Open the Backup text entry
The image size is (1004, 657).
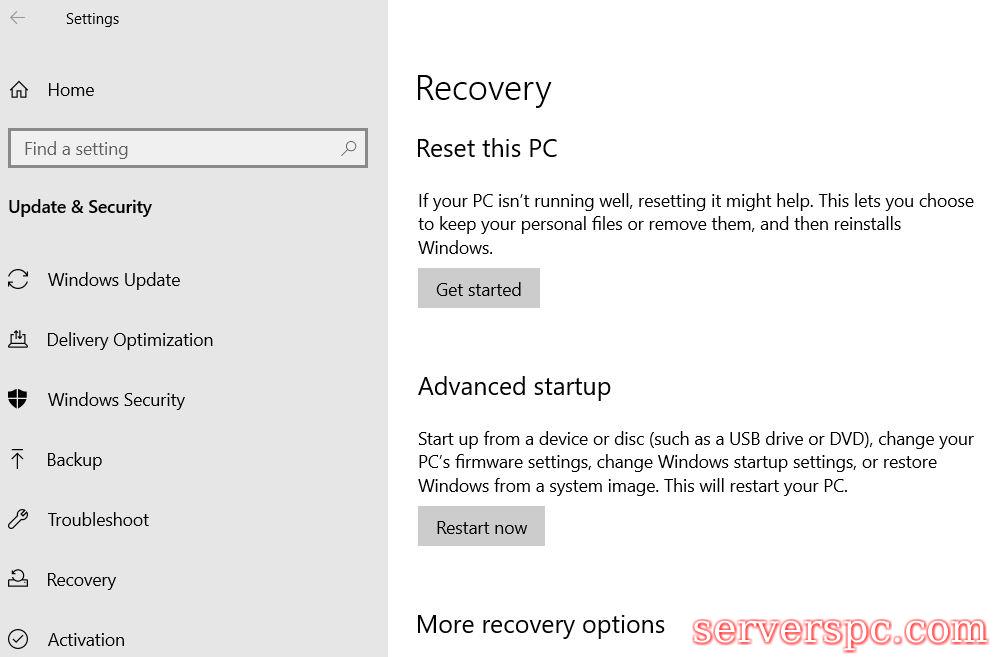click(75, 460)
